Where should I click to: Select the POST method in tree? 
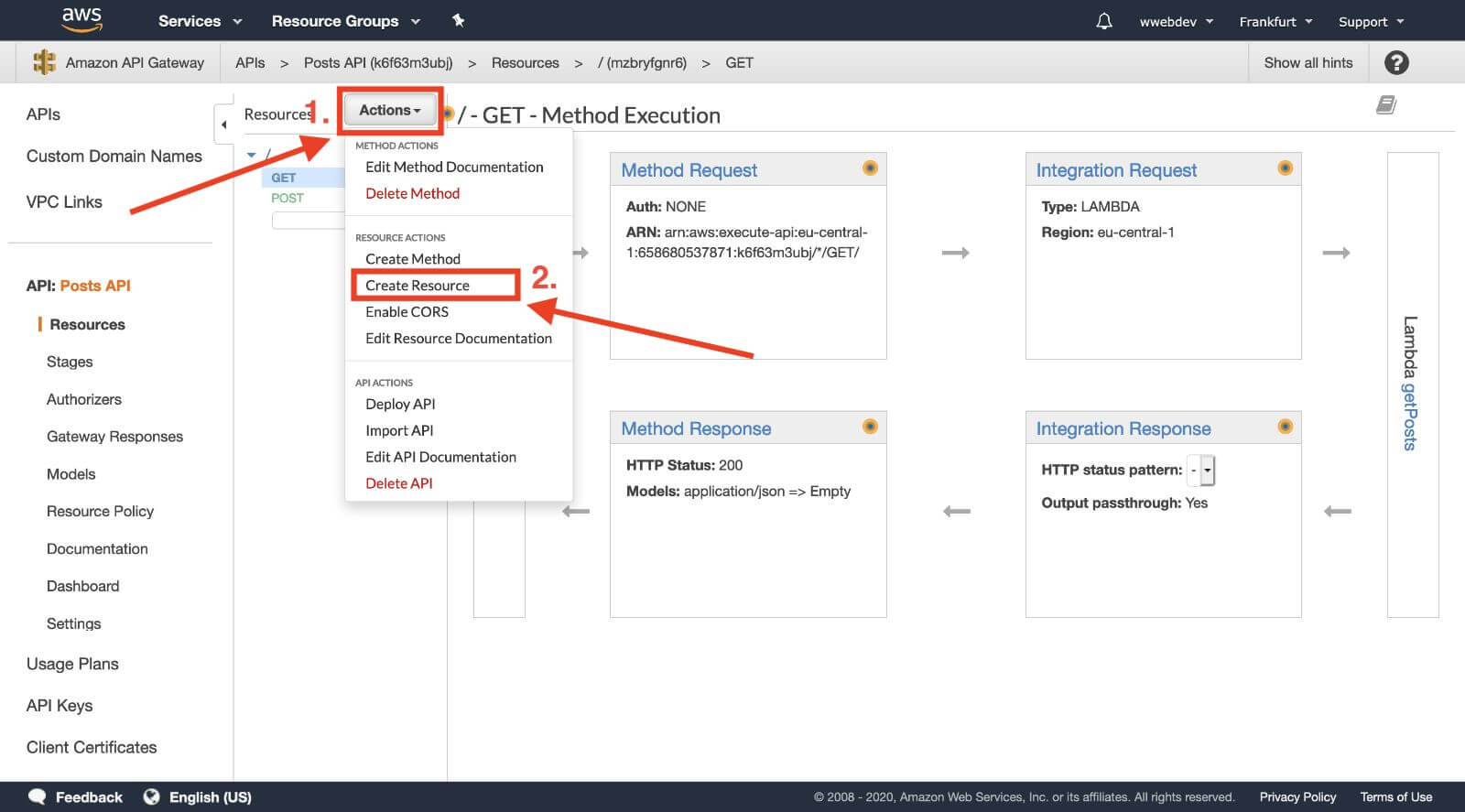pos(288,198)
